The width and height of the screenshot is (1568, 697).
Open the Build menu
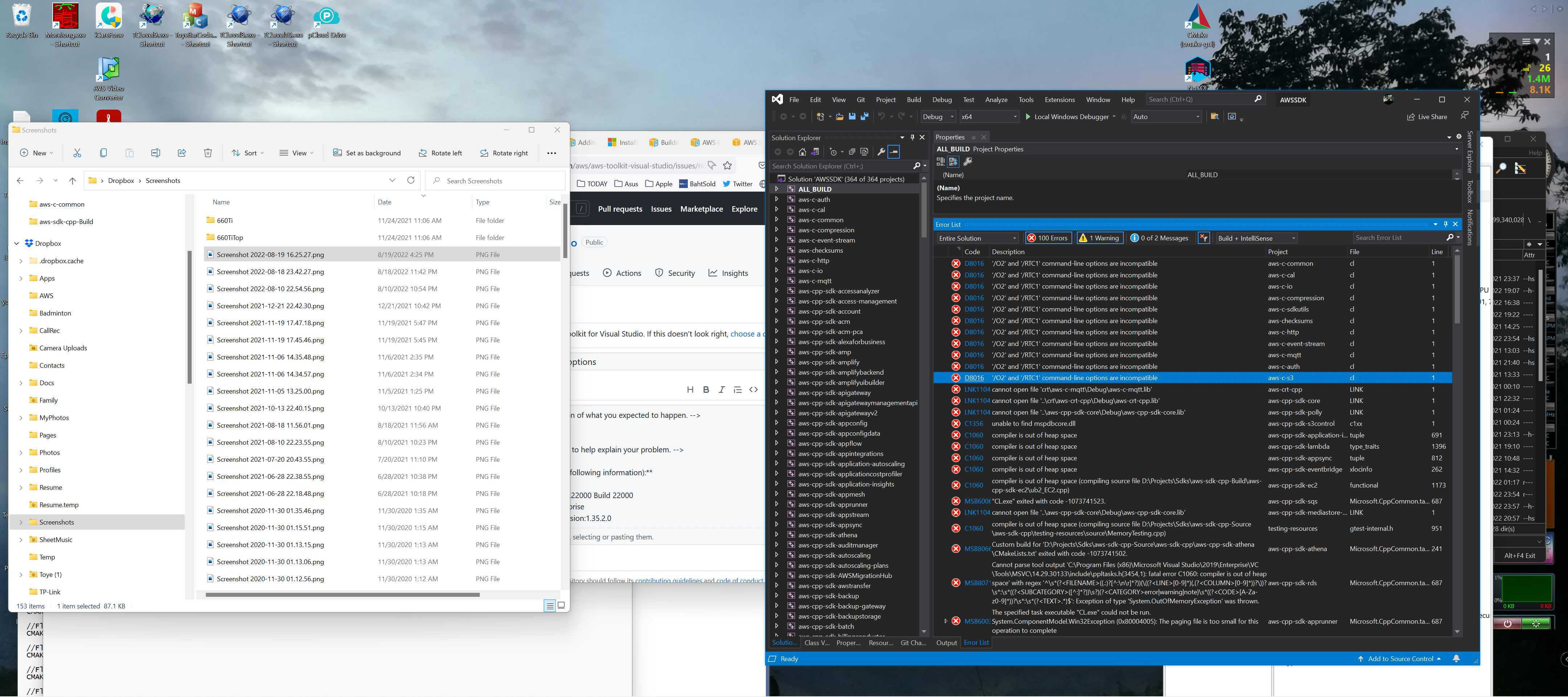914,99
